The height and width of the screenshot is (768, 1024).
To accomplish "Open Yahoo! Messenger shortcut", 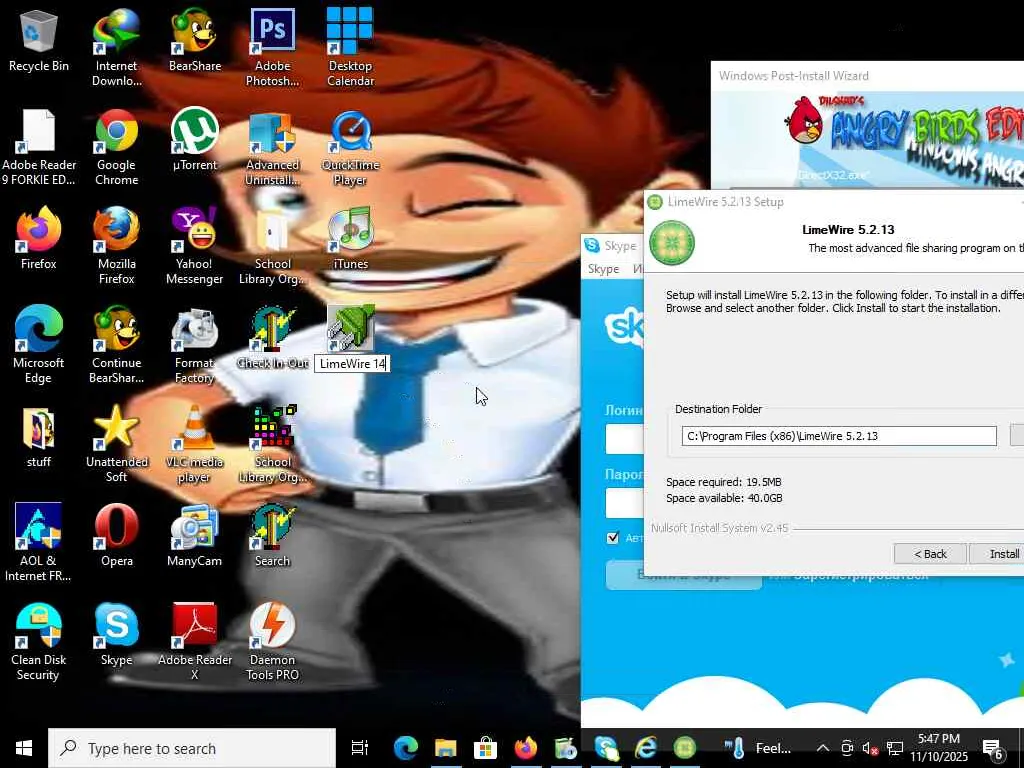I will coord(195,246).
